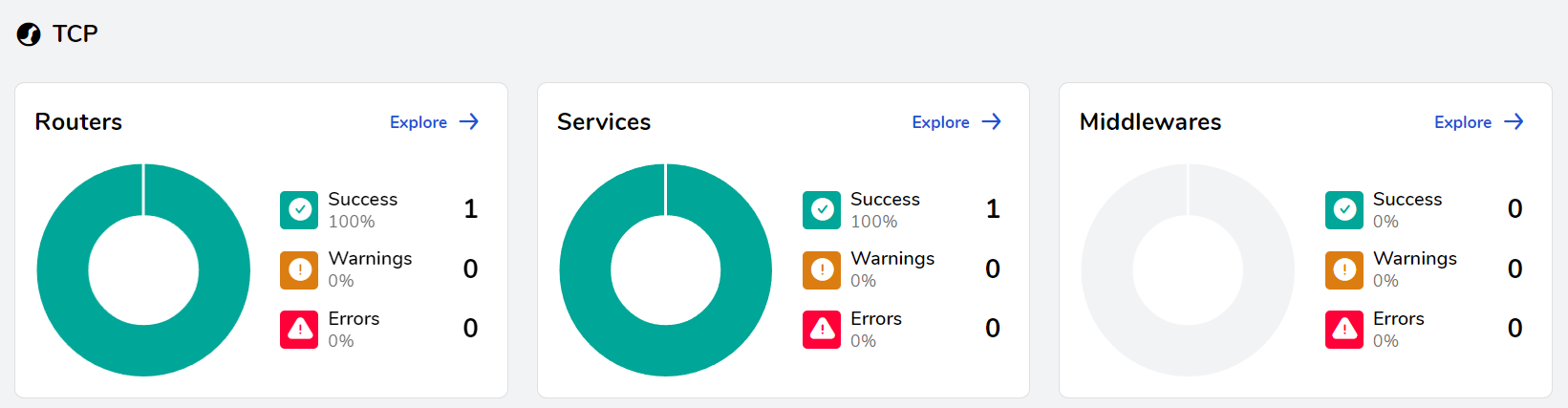The width and height of the screenshot is (1568, 408).
Task: Click the Routers Errors triangle icon
Action: tap(299, 330)
